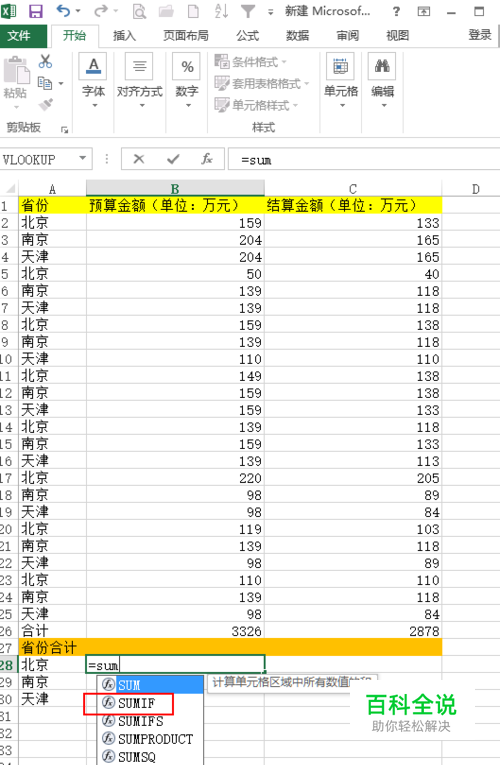Click cell with value 220

tap(175, 478)
